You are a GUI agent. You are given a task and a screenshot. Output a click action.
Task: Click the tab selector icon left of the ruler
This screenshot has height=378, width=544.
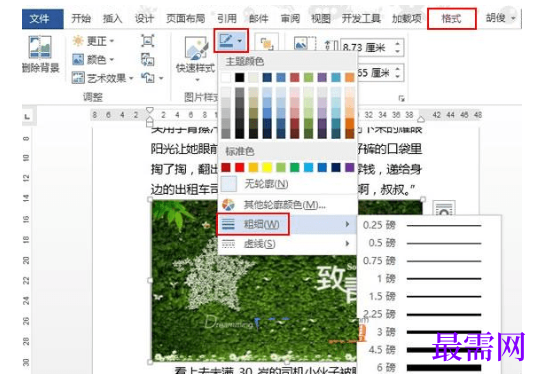27,117
